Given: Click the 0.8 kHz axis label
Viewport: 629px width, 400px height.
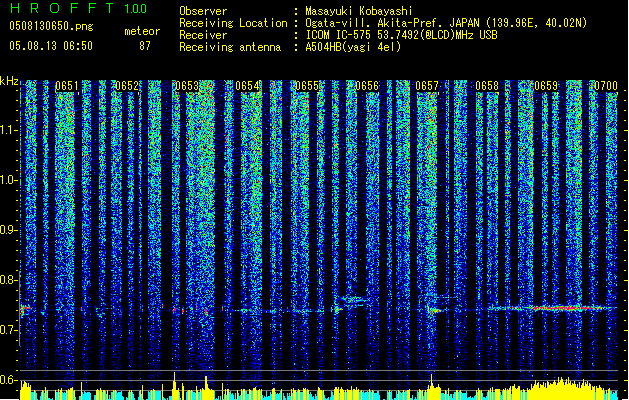Looking at the screenshot, I should coord(9,280).
